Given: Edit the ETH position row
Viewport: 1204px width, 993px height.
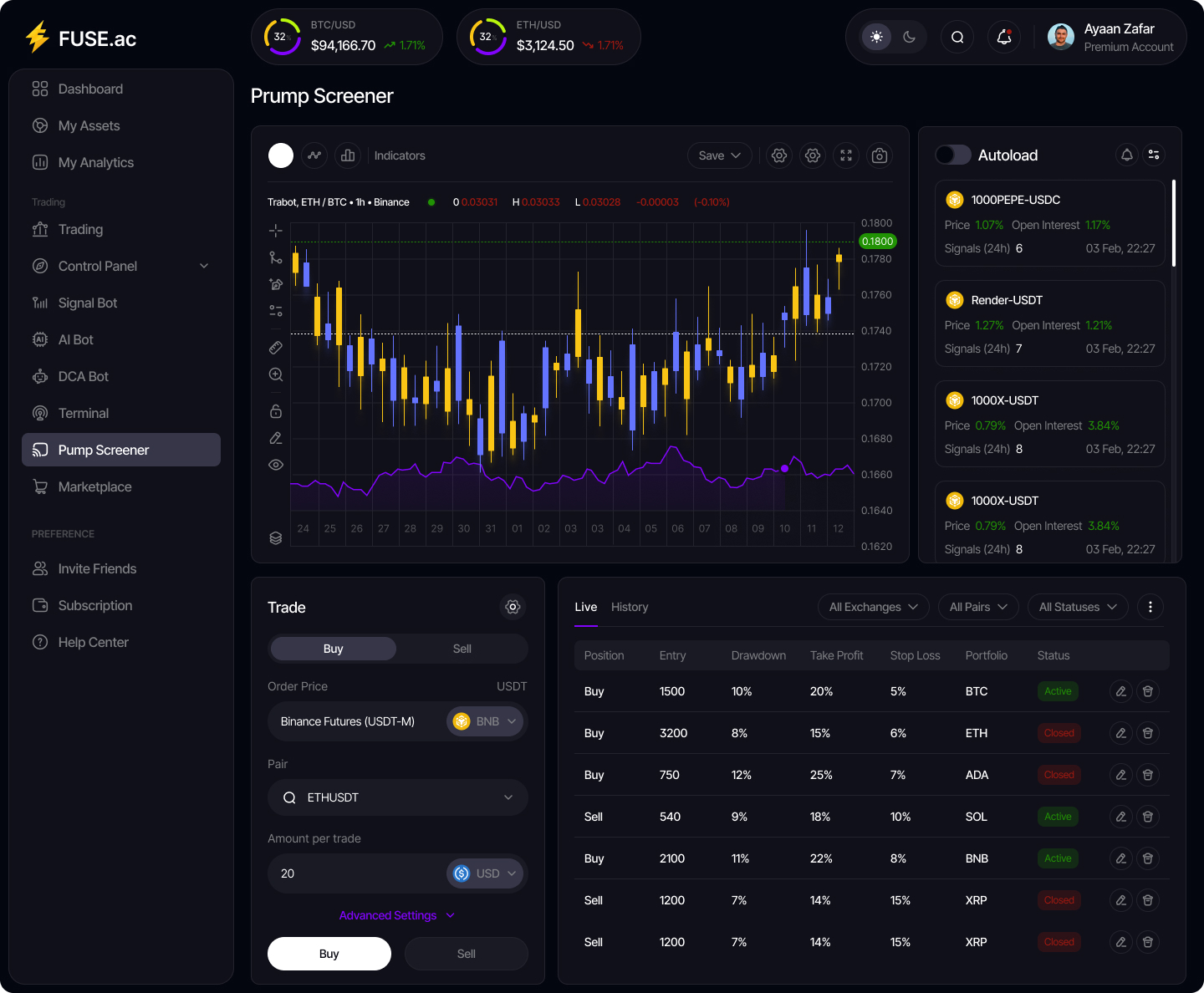Looking at the screenshot, I should coord(1121,733).
